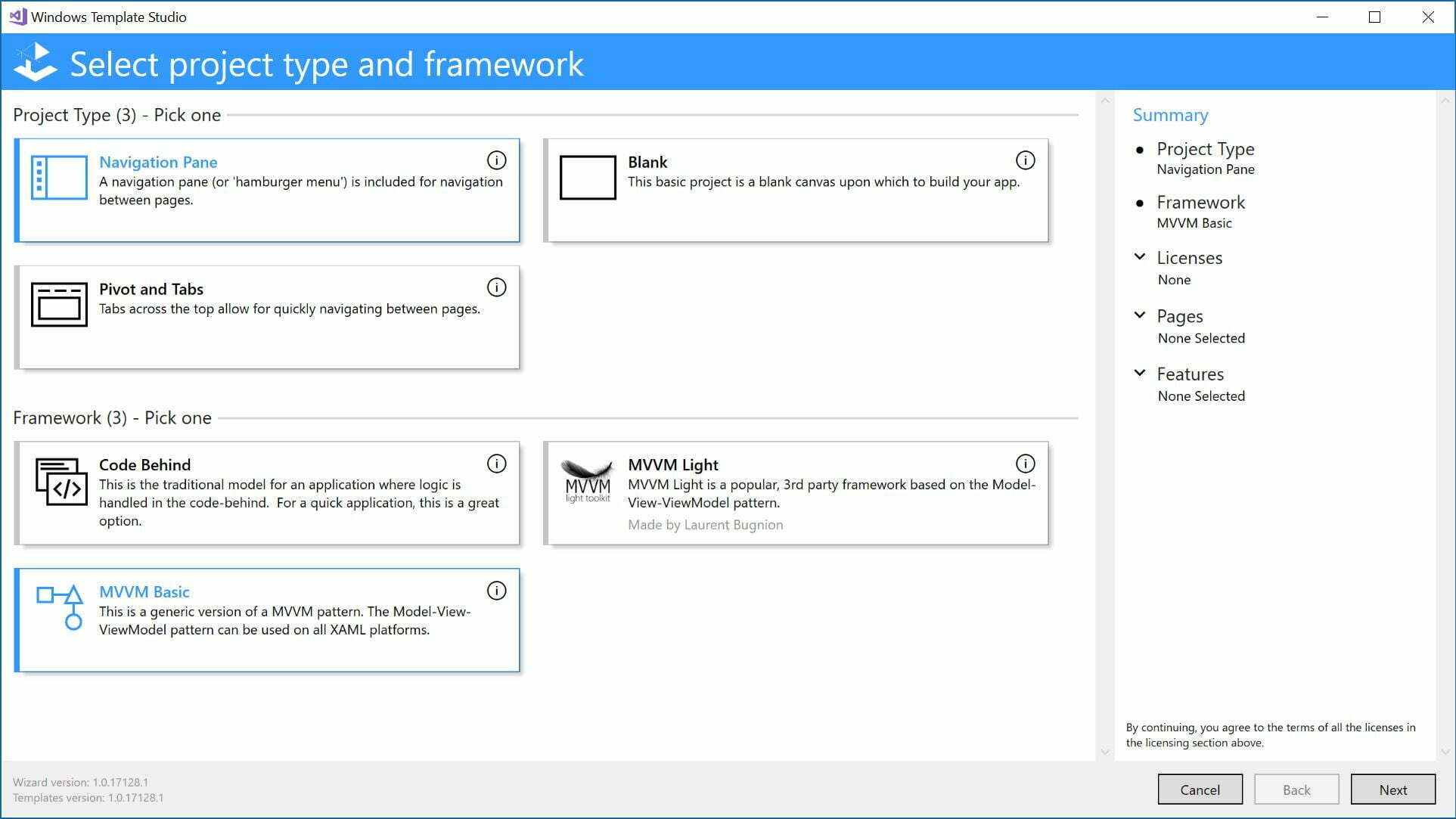The image size is (1456, 819).
Task: Click the Next button
Action: pyautogui.click(x=1393, y=789)
